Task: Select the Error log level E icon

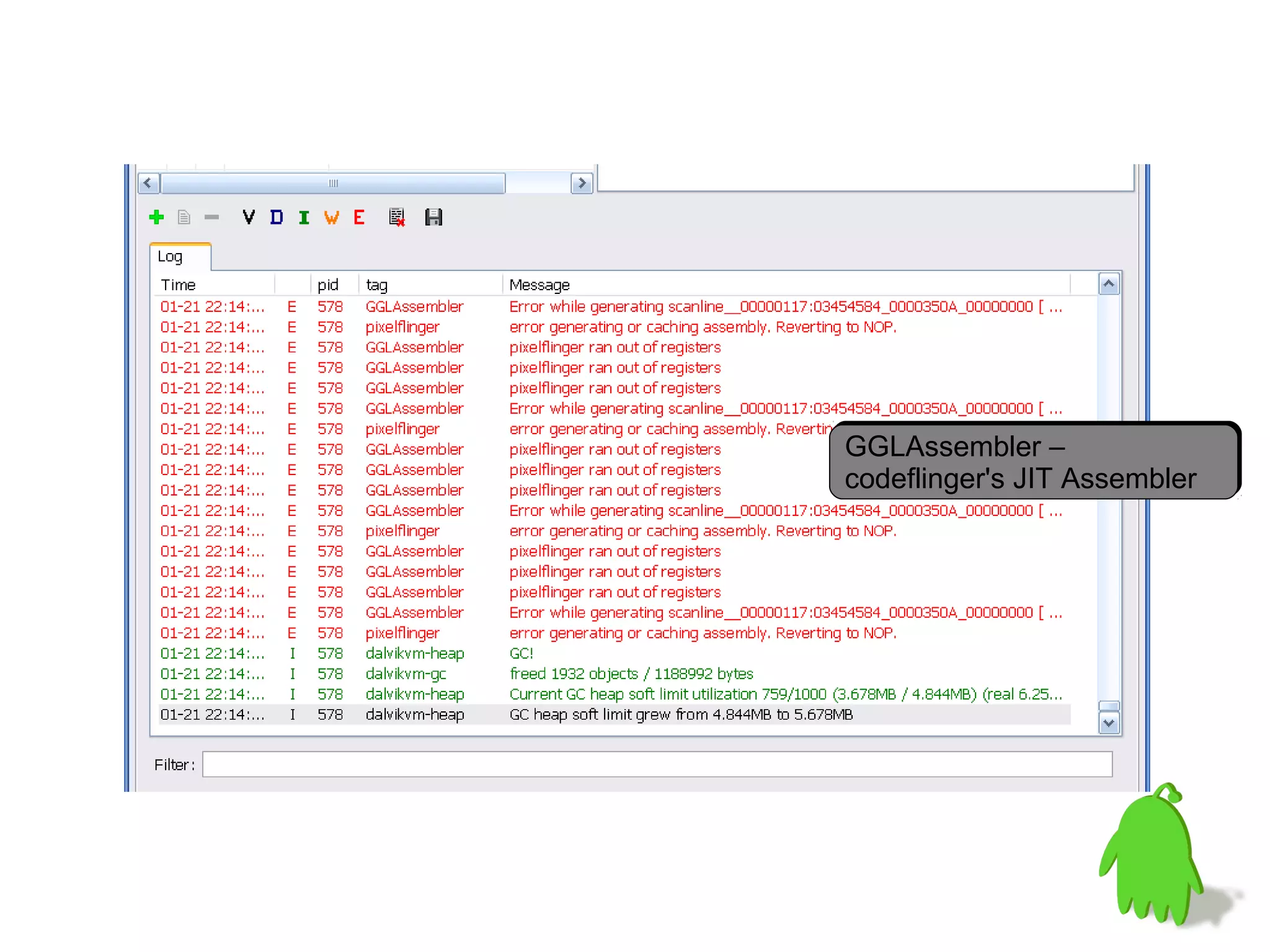Action: [359, 217]
